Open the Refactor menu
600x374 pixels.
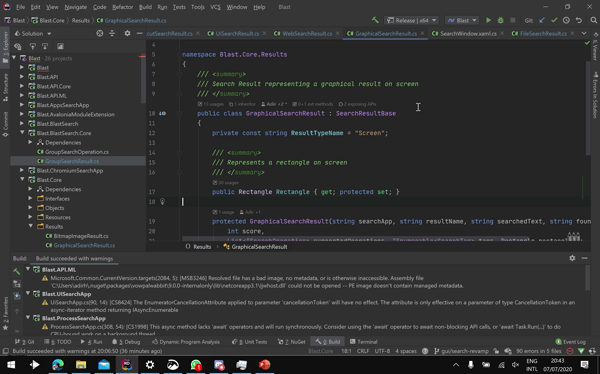click(x=122, y=7)
